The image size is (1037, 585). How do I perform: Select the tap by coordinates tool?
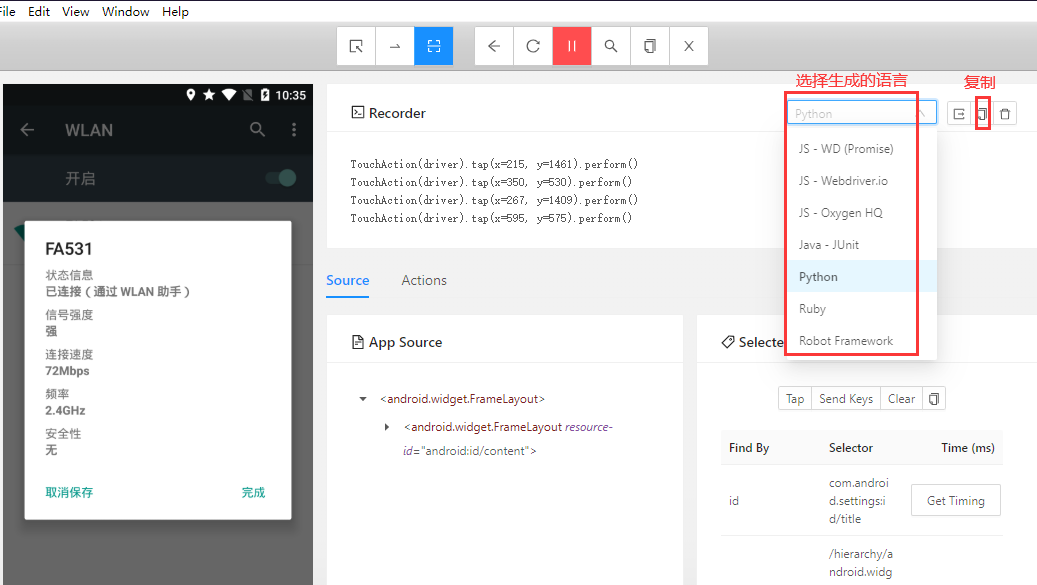[433, 45]
